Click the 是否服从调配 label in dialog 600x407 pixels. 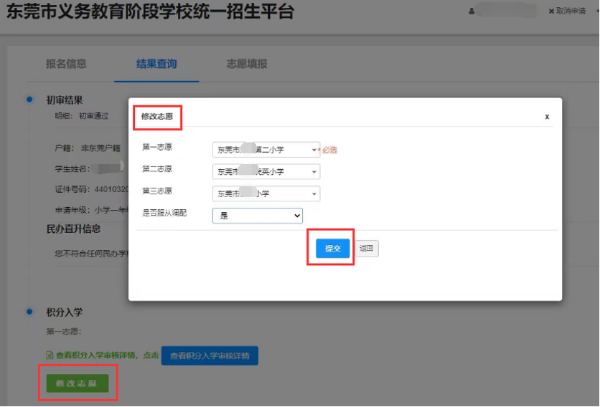click(165, 213)
